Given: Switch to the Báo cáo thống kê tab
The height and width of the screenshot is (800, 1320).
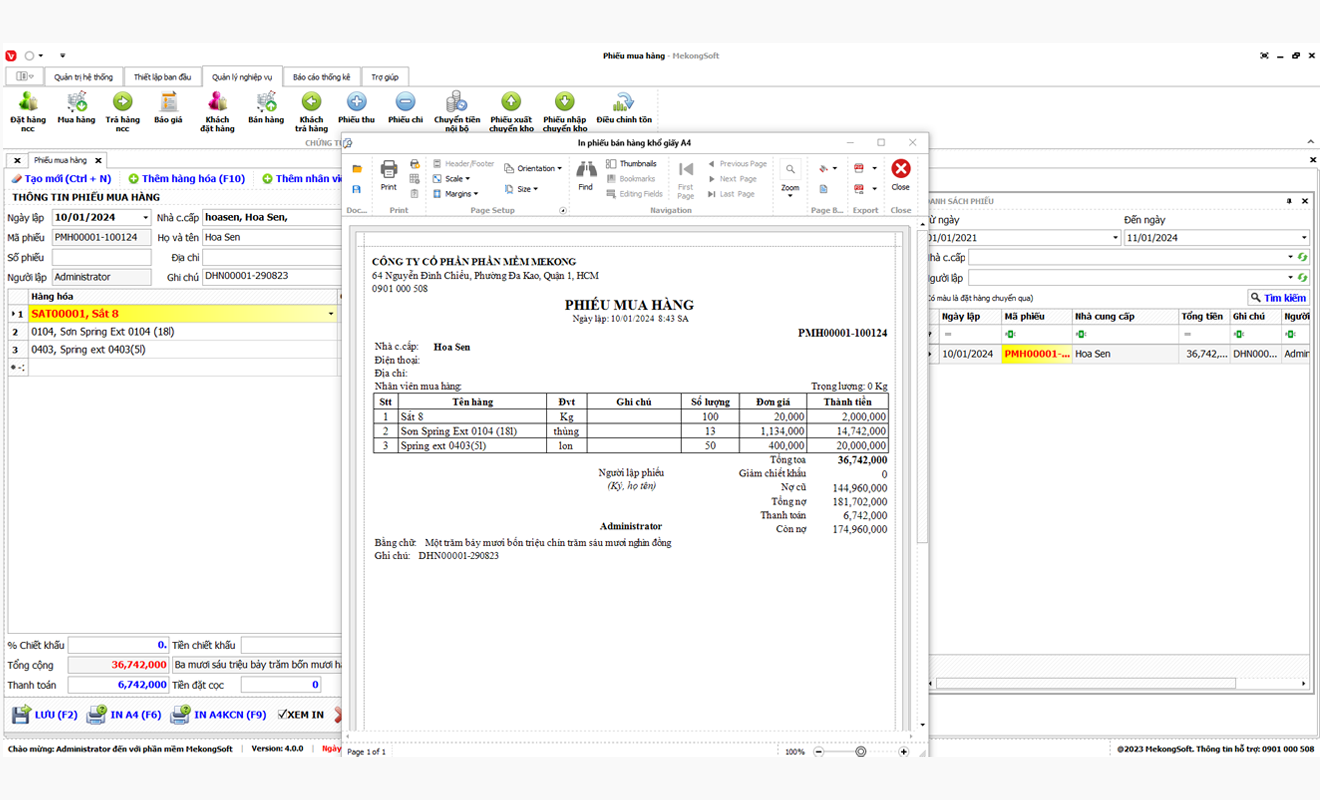Looking at the screenshot, I should click(321, 77).
